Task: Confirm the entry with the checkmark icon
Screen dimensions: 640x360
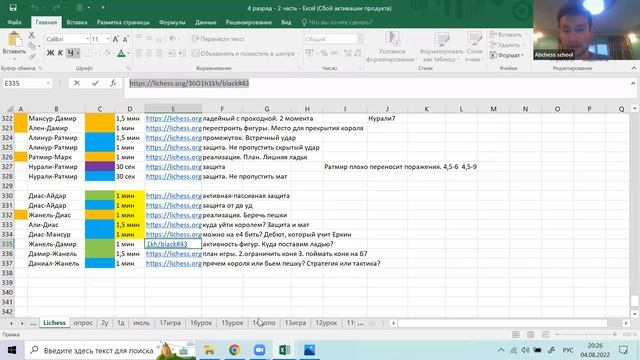Action: point(95,83)
